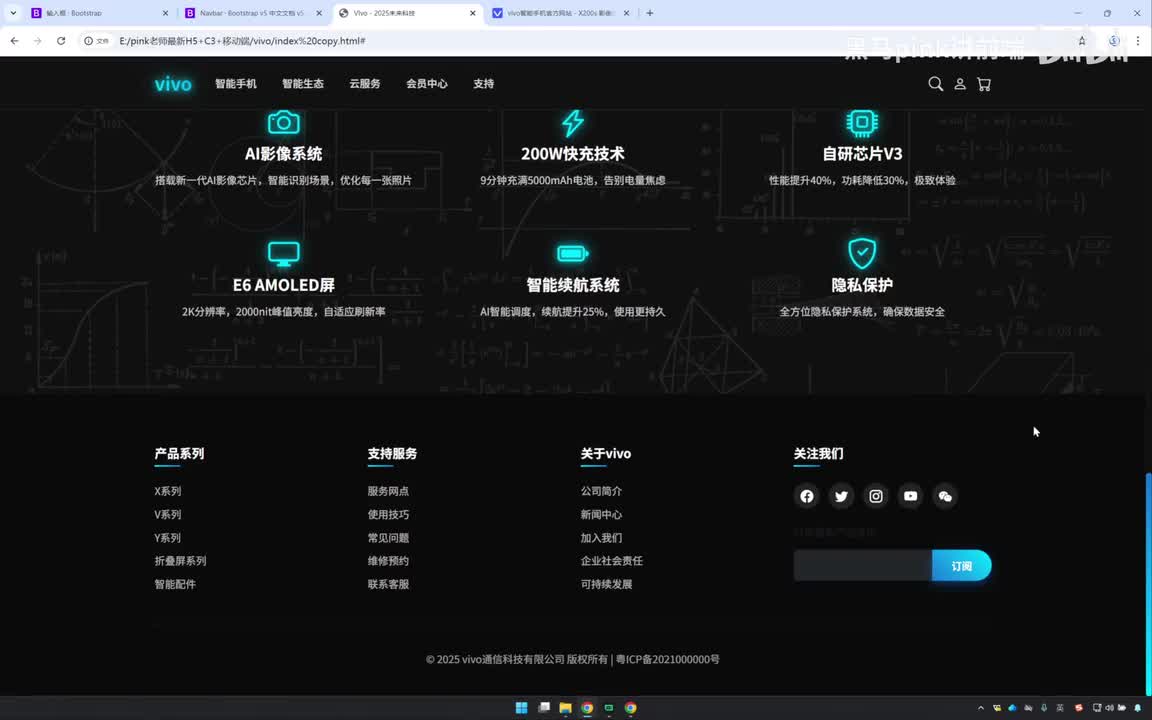Image resolution: width=1152 pixels, height=720 pixels.
Task: Open the Twitter social icon
Action: pyautogui.click(x=841, y=497)
